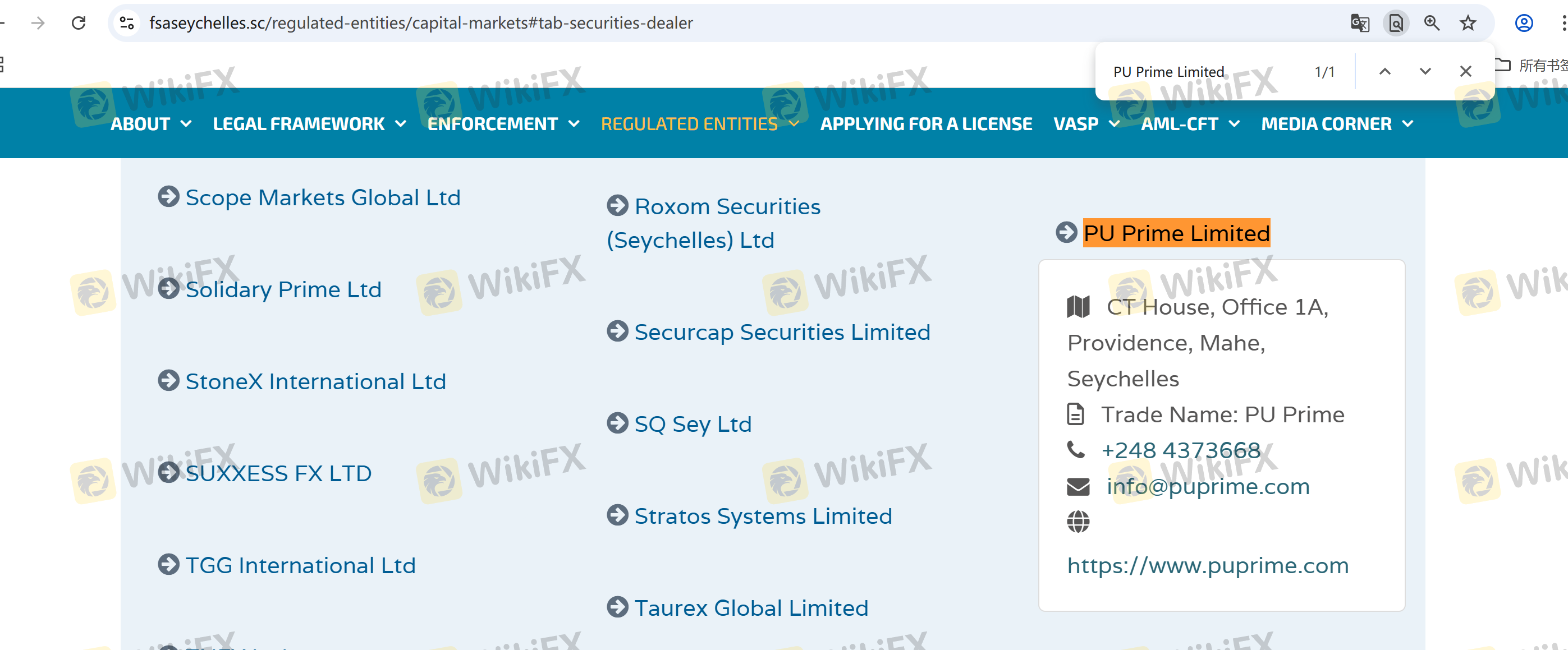
Task: Open the zoom magnifier icon
Action: [x=1432, y=23]
